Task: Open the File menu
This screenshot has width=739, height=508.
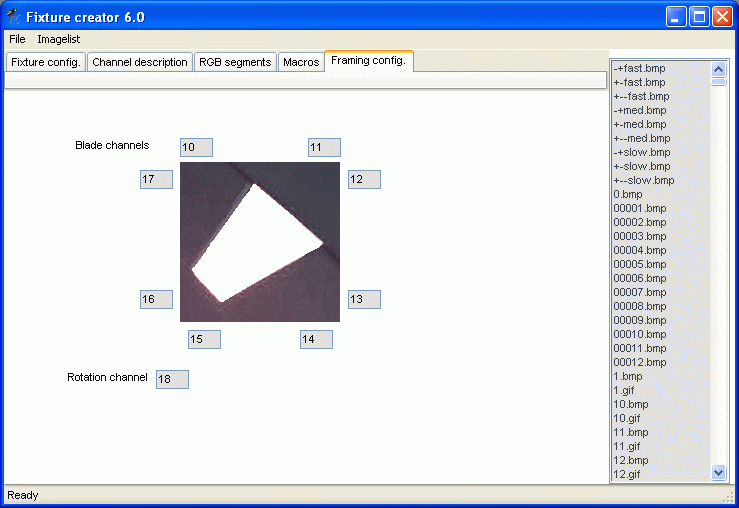Action: click(x=17, y=39)
